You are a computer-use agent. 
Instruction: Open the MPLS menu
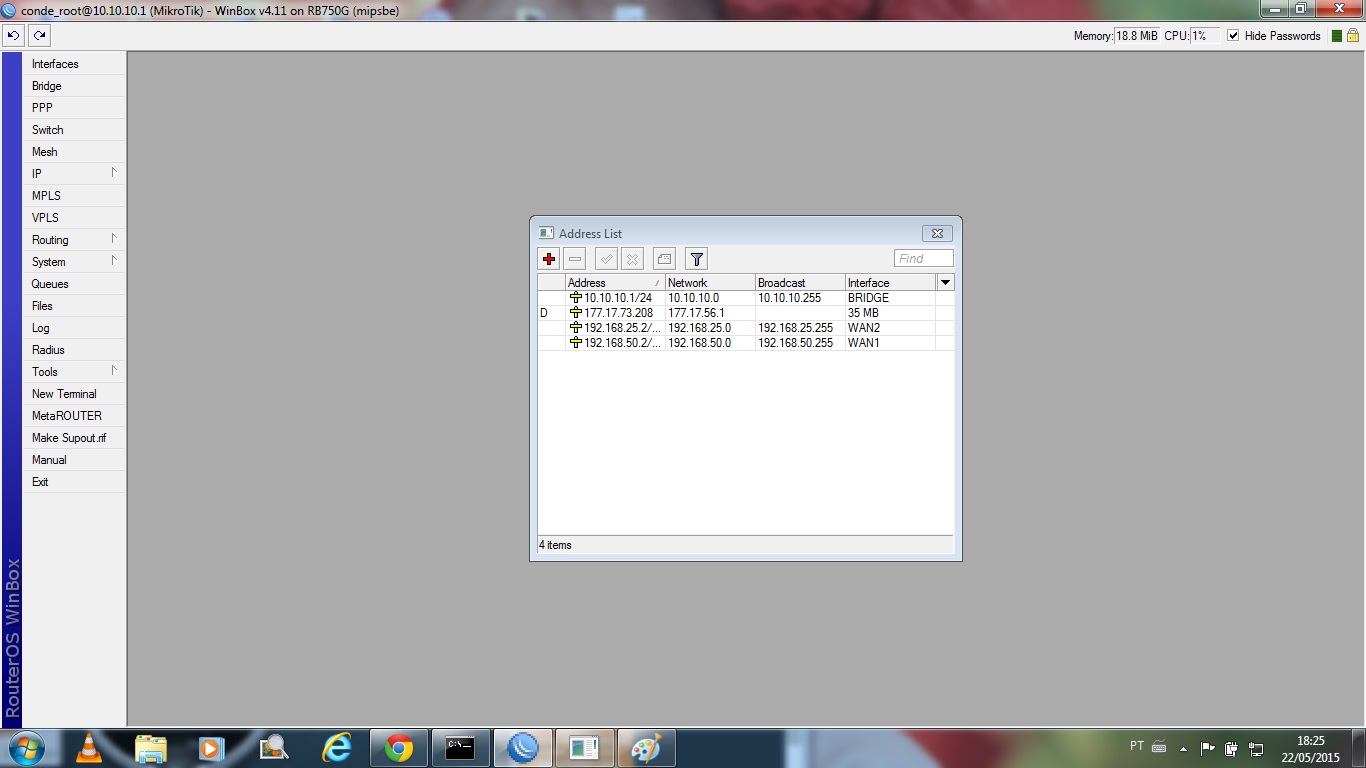[x=74, y=196]
